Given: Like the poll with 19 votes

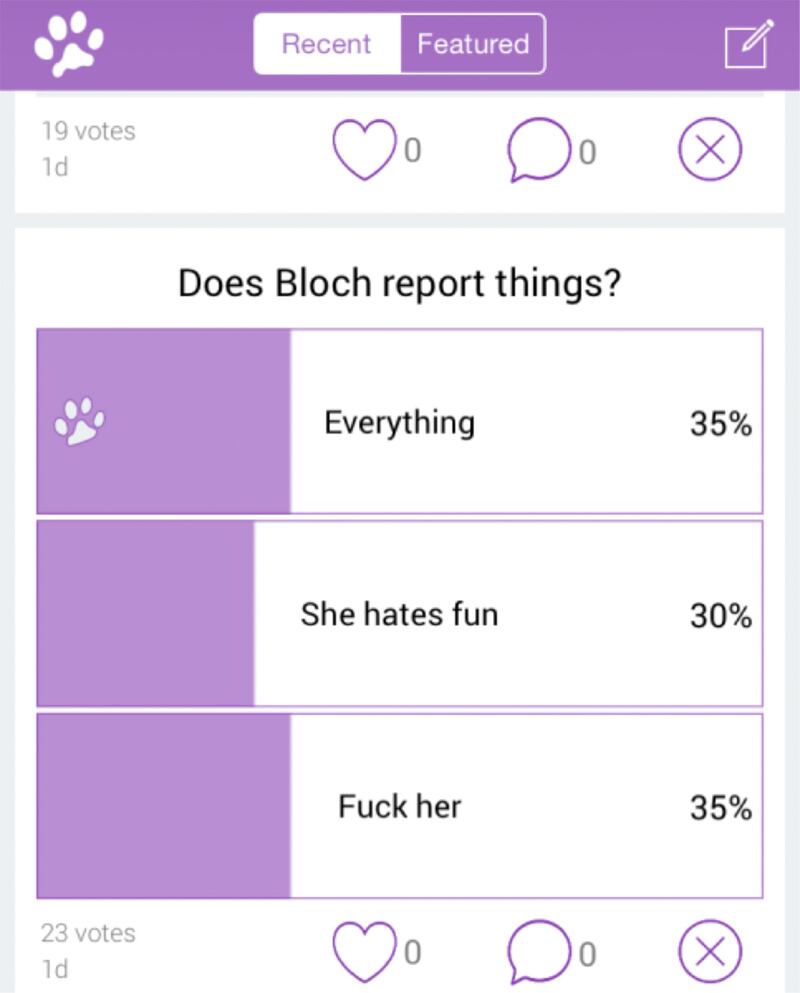Looking at the screenshot, I should [x=364, y=151].
